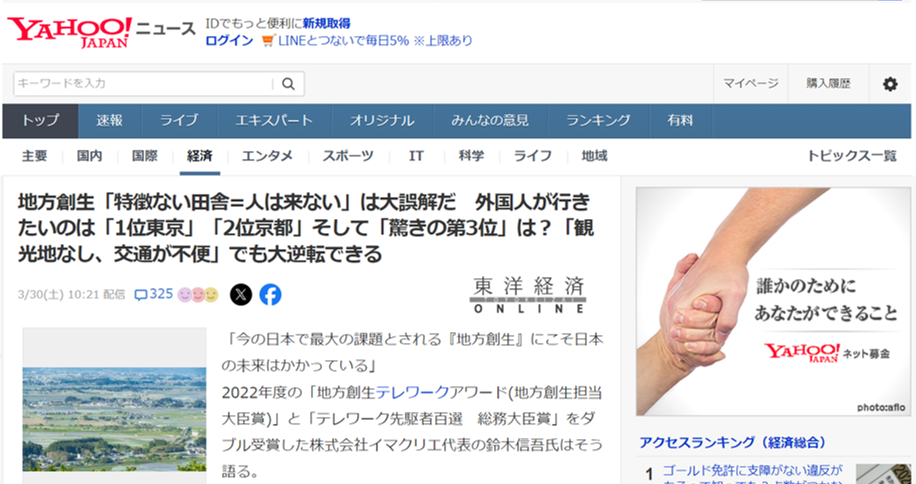Click the 新規取得 link
Screen dimensions: 916x484
click(327, 23)
